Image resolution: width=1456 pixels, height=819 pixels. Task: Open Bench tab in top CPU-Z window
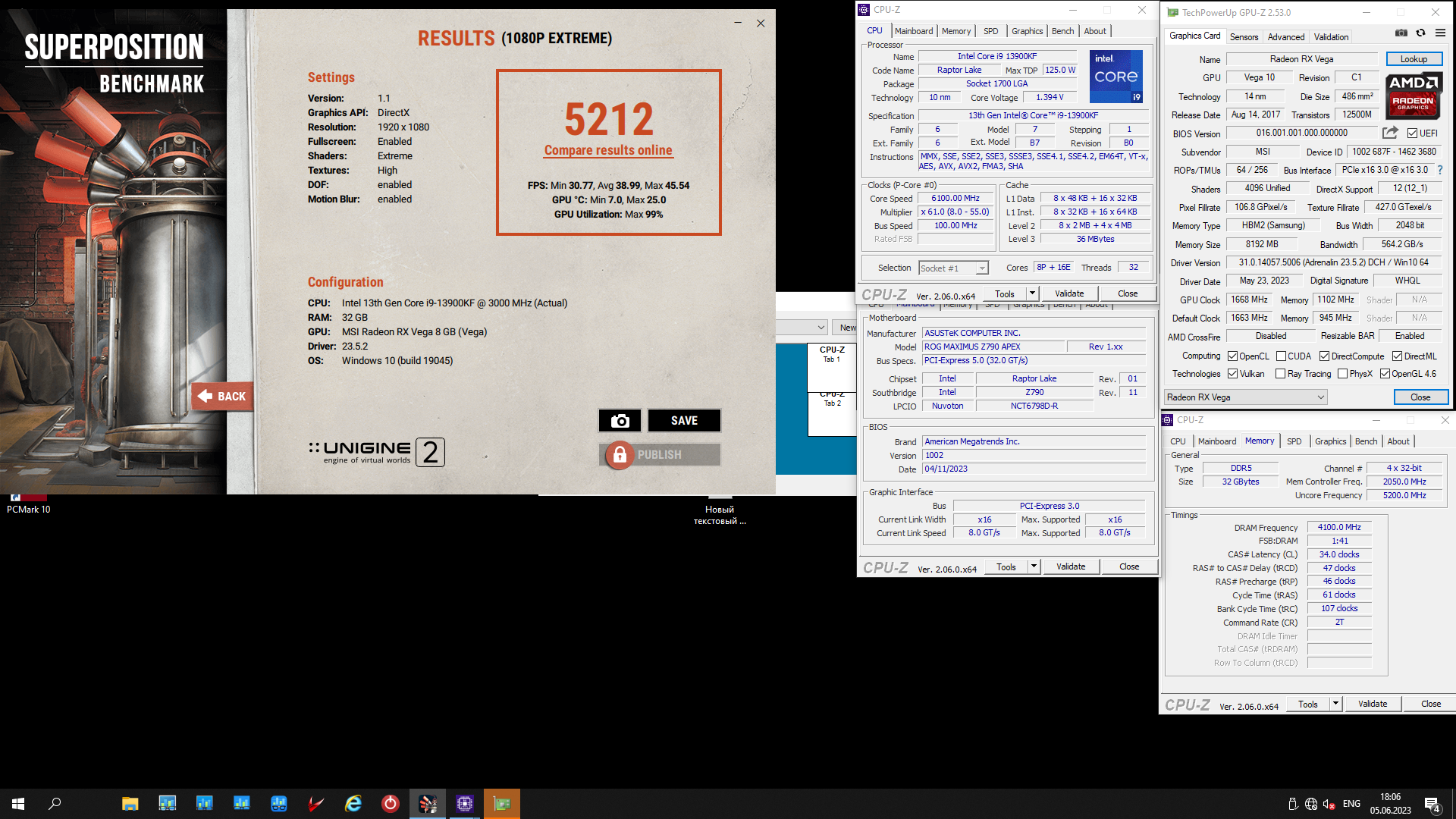click(x=1062, y=31)
